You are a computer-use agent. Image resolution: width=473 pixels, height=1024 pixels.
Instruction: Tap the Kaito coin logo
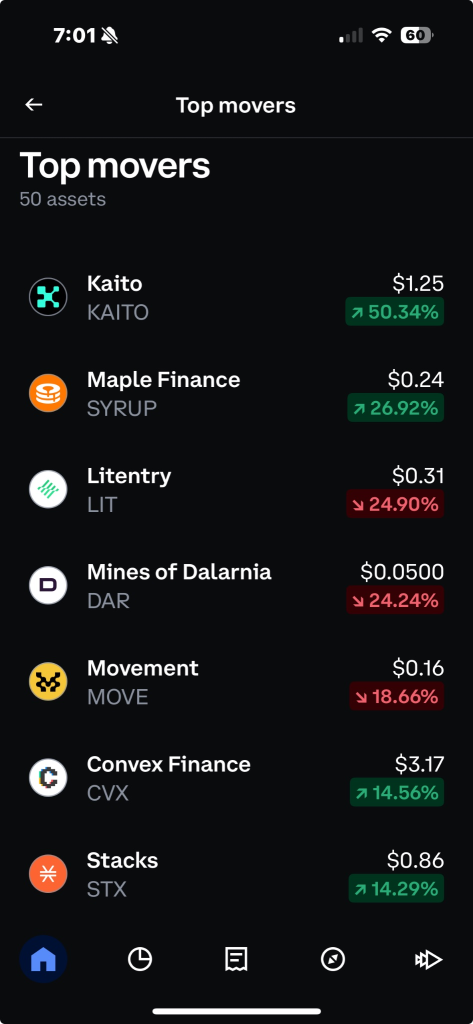pos(48,297)
